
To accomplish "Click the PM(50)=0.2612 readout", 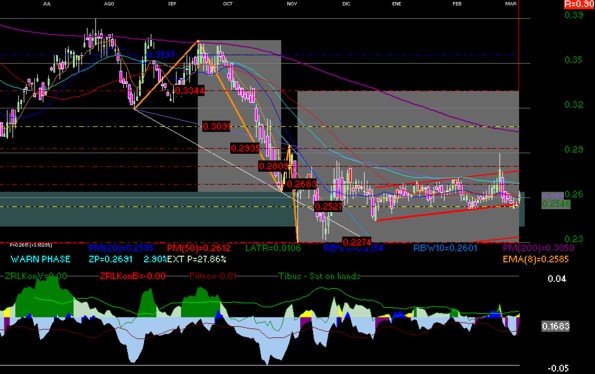I will [x=198, y=248].
